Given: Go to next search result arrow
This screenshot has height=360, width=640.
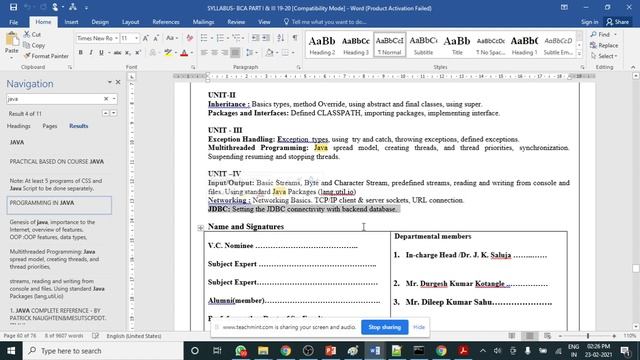Looking at the screenshot, I should click(x=114, y=113).
